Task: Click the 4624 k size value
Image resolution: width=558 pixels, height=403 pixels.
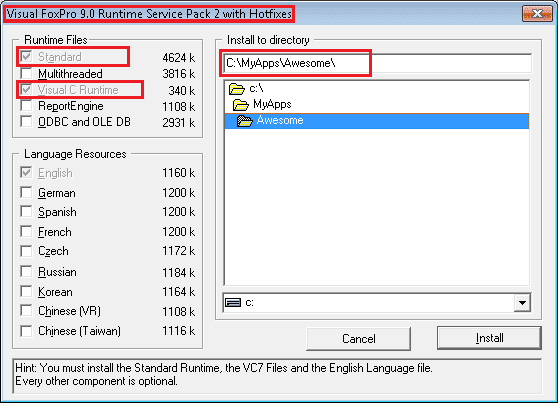Action: 179,57
